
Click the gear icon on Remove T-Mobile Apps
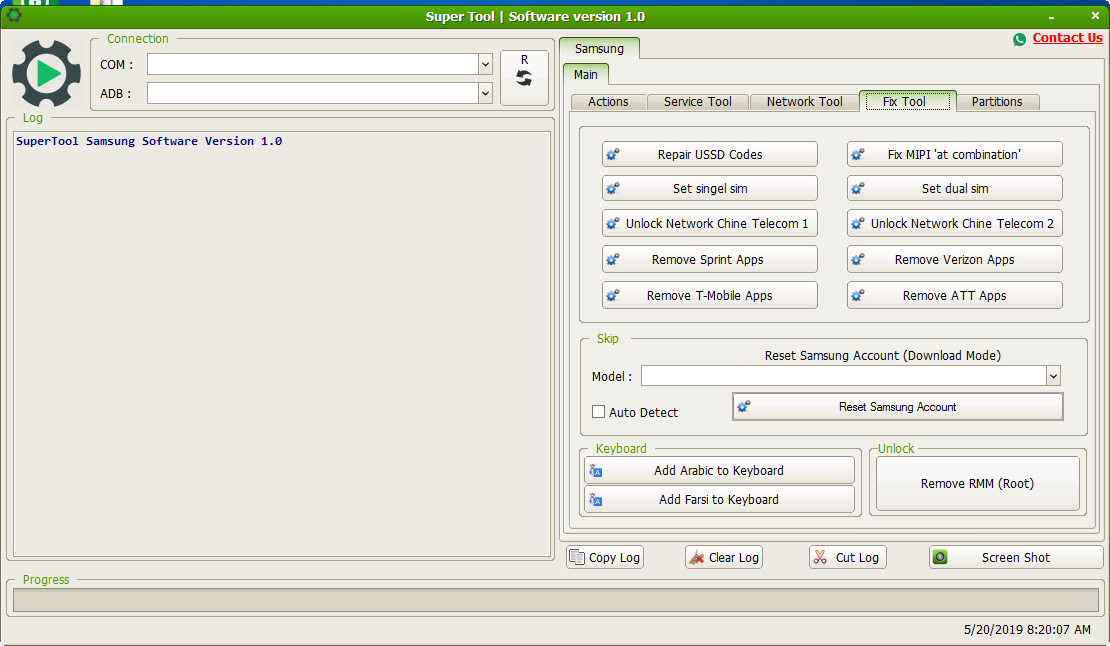tap(613, 296)
